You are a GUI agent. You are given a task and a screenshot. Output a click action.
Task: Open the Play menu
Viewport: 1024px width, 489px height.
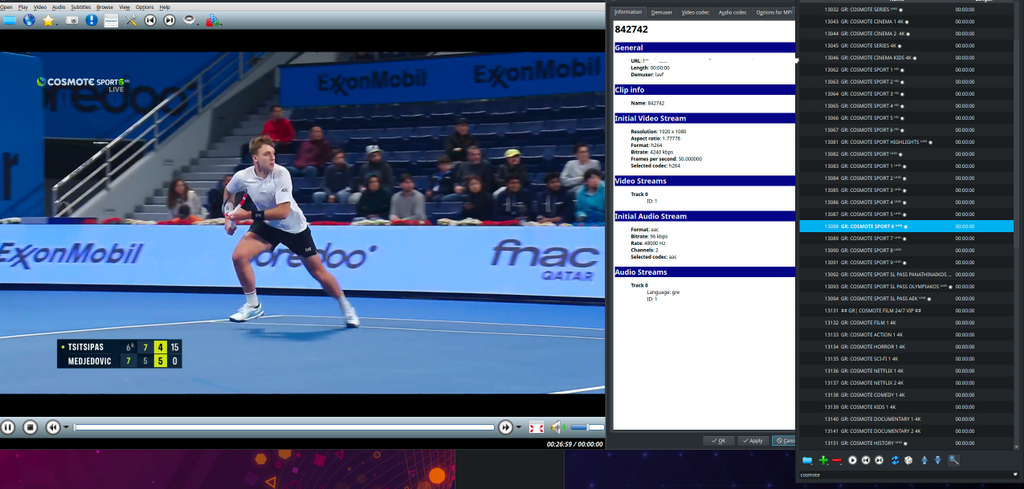(23, 7)
